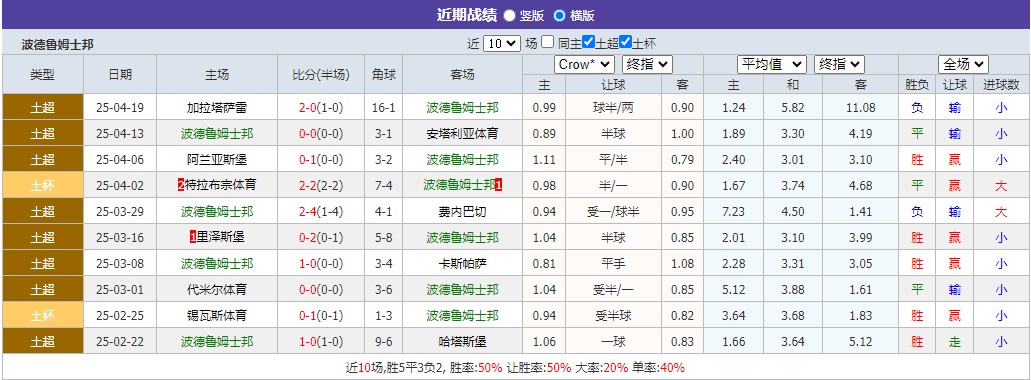
Task: Select the 竖版 radio button
Action: point(510,15)
